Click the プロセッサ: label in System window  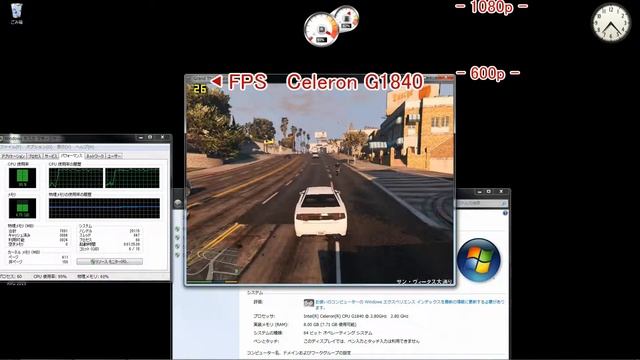point(264,316)
